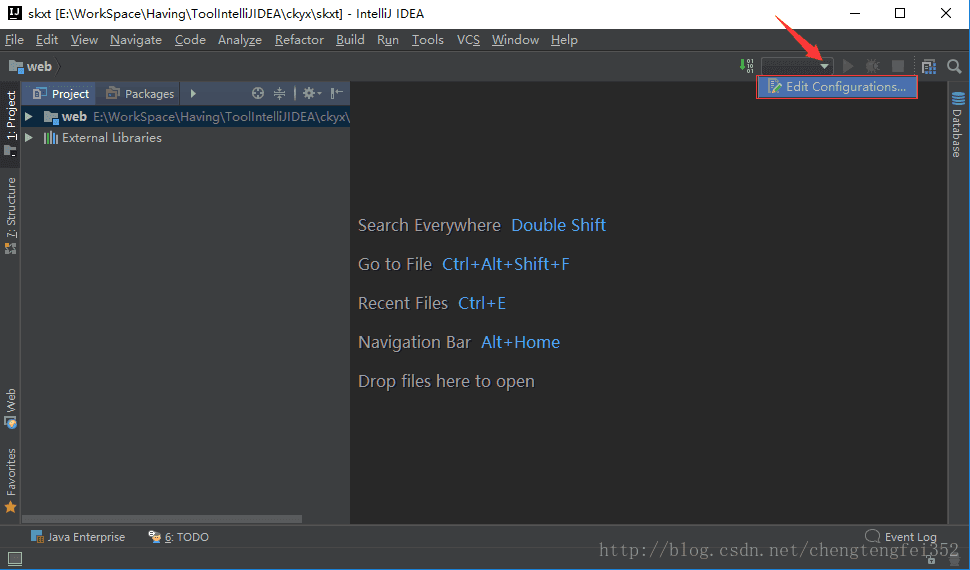Open the Run menu

click(388, 40)
